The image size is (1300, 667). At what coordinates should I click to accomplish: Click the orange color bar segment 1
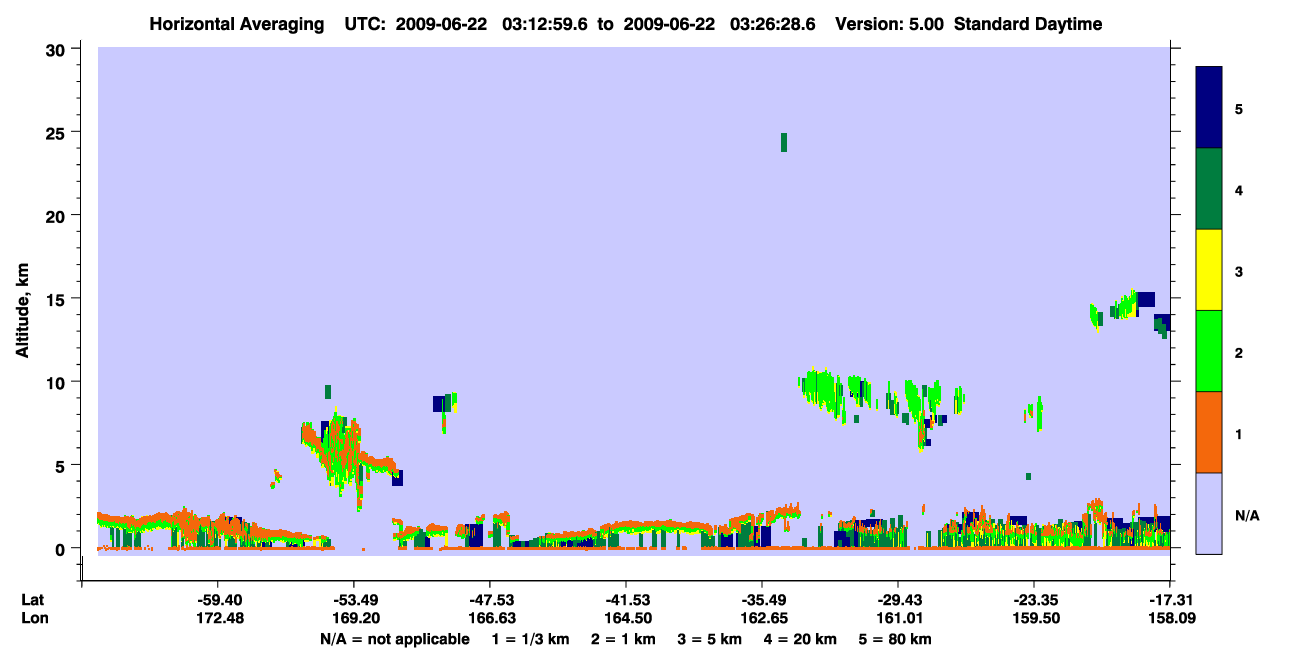click(x=1209, y=432)
